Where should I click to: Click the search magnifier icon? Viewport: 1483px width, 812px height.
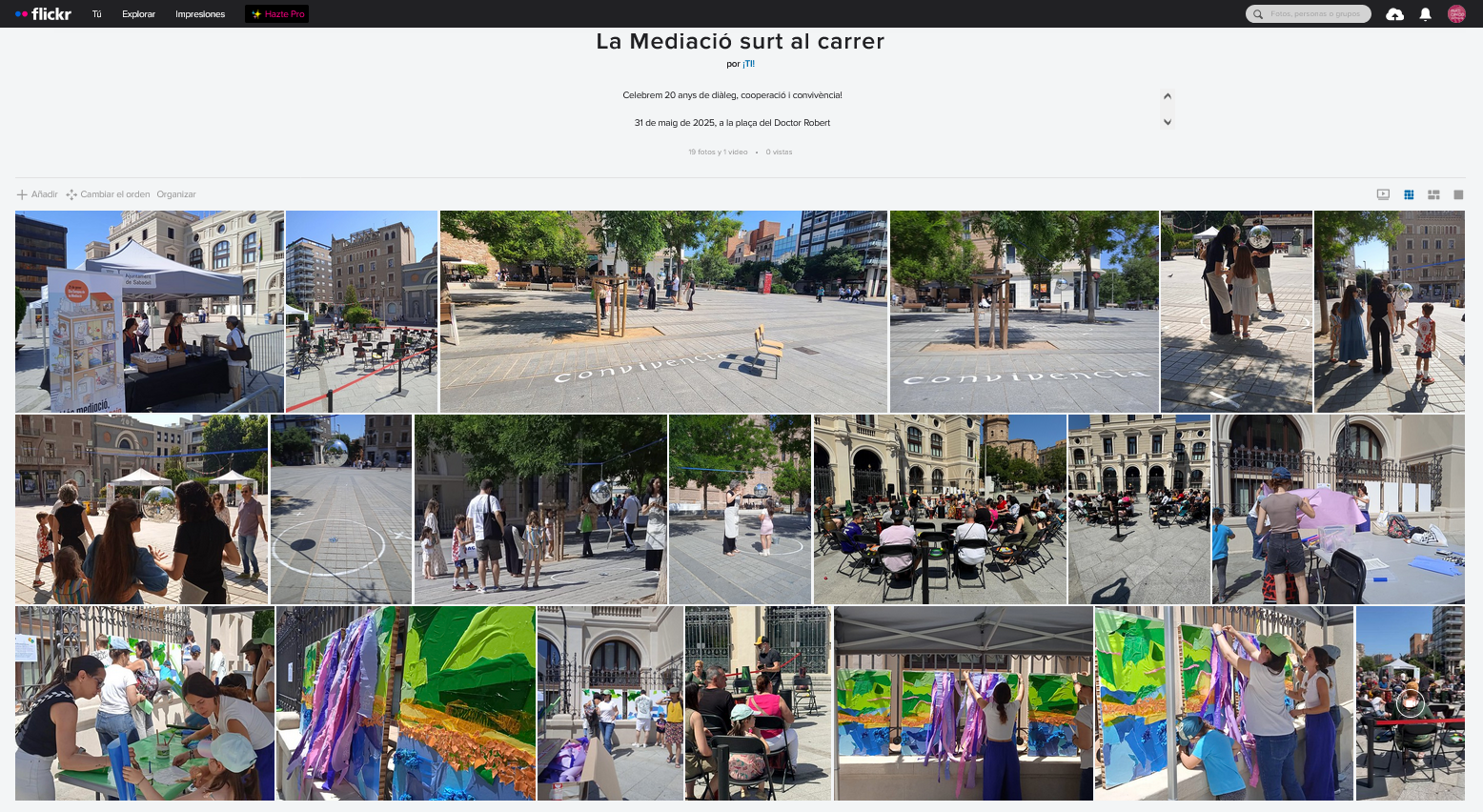tap(1258, 14)
